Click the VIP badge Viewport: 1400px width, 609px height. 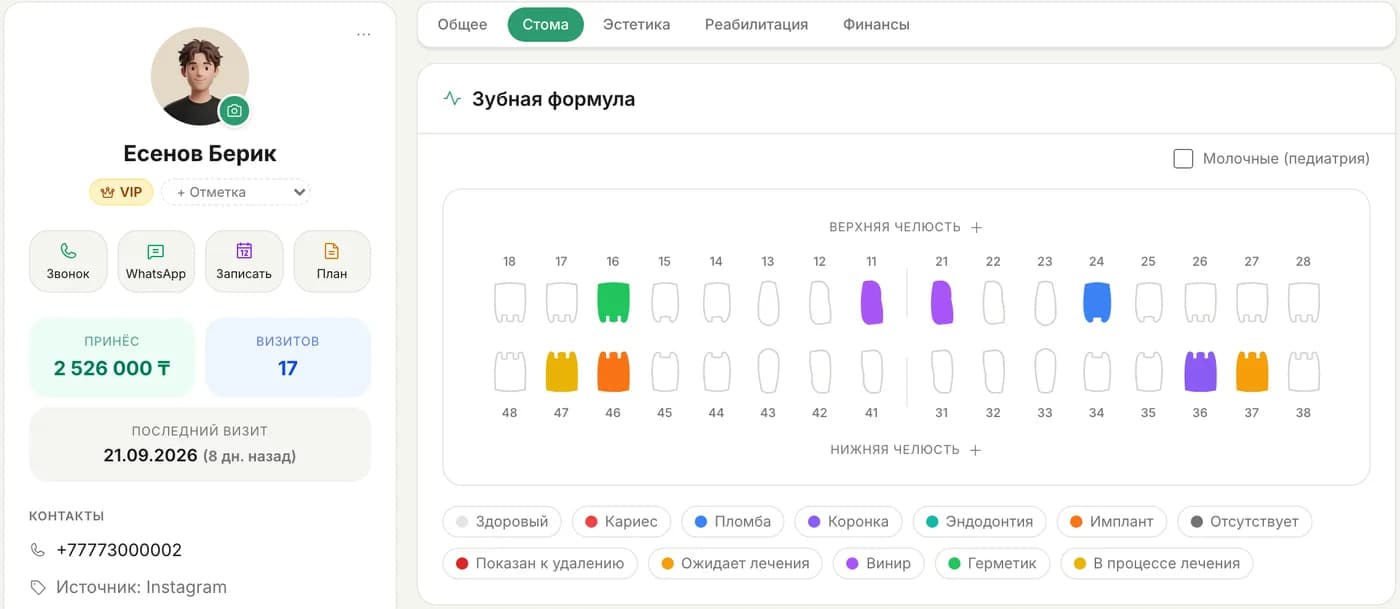pyautogui.click(x=121, y=192)
